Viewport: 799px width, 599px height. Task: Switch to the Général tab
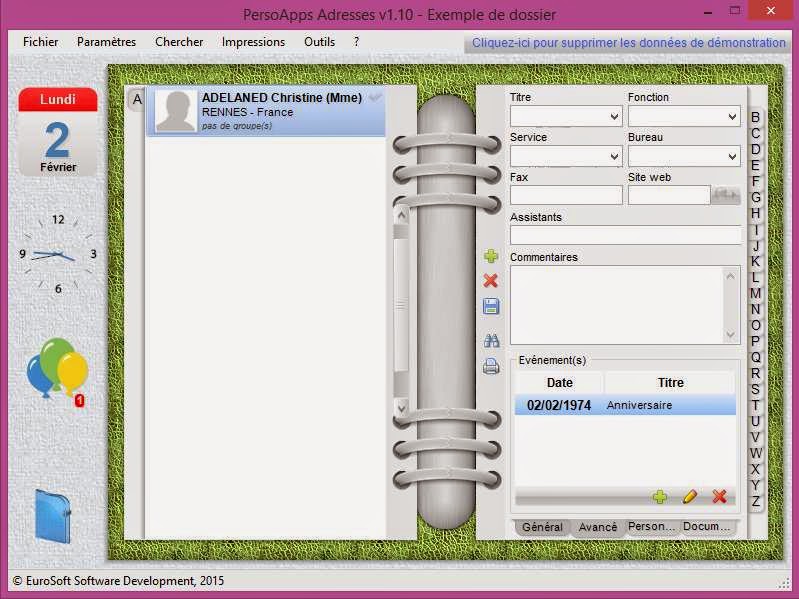tap(542, 527)
